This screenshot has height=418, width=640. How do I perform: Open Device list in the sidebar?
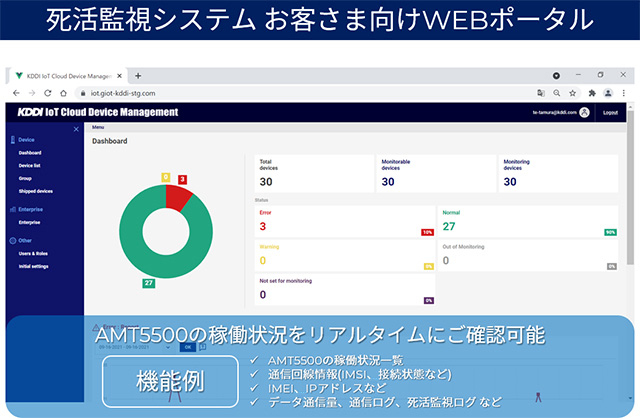coord(29,166)
